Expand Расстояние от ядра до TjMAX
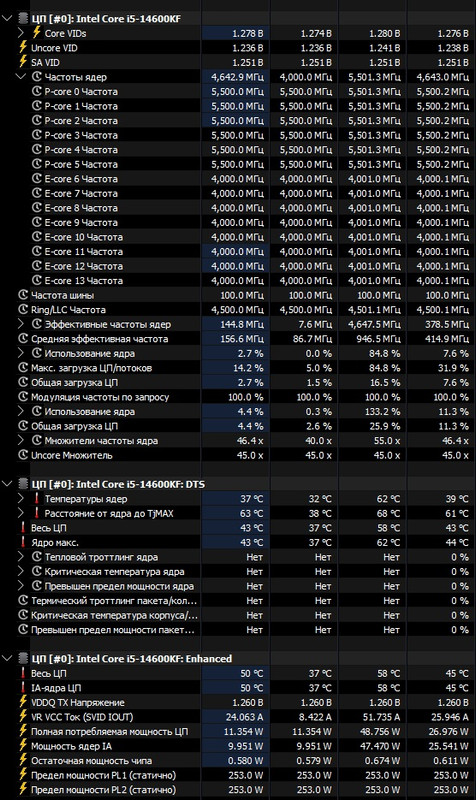 coord(20,513)
